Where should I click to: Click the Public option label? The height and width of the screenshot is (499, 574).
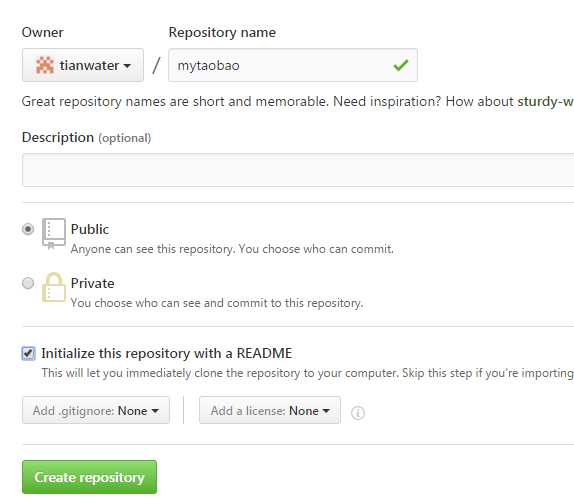[90, 229]
